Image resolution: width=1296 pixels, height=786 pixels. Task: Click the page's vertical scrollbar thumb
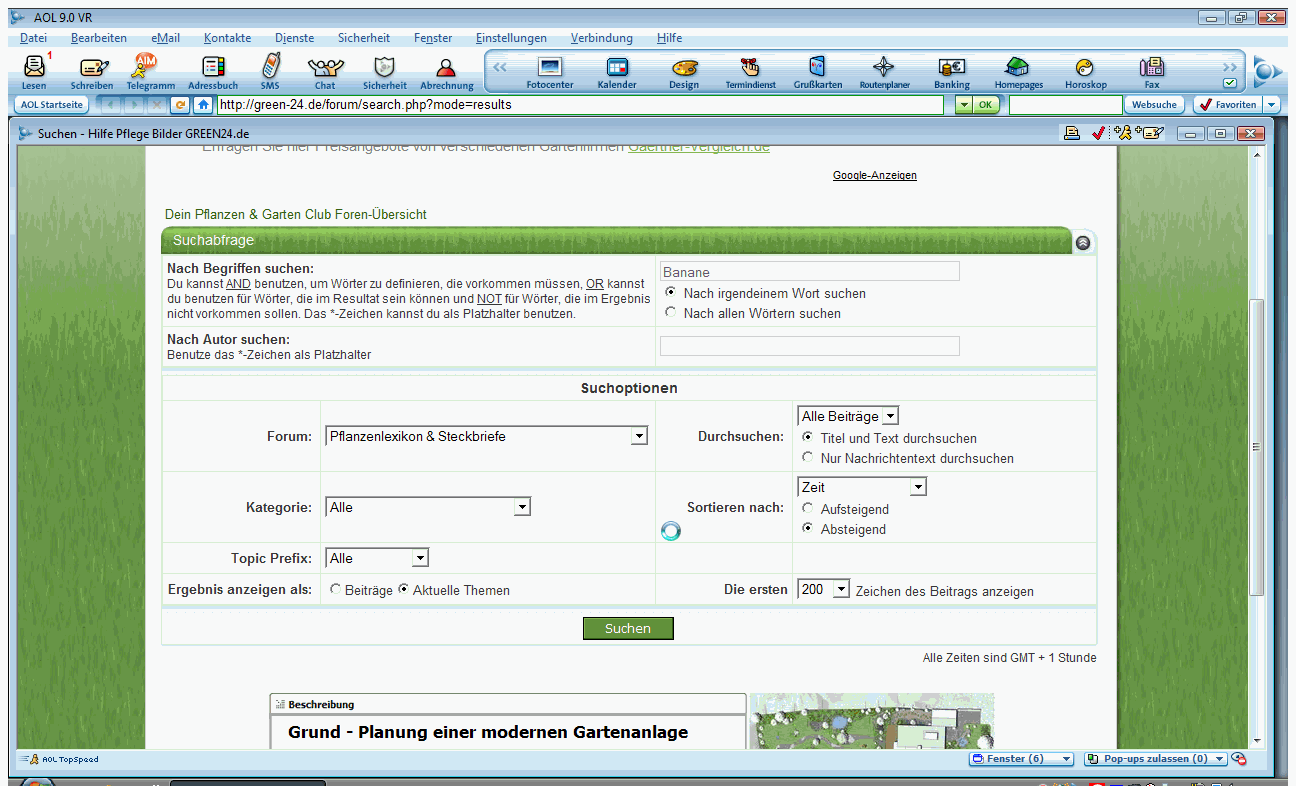1257,445
